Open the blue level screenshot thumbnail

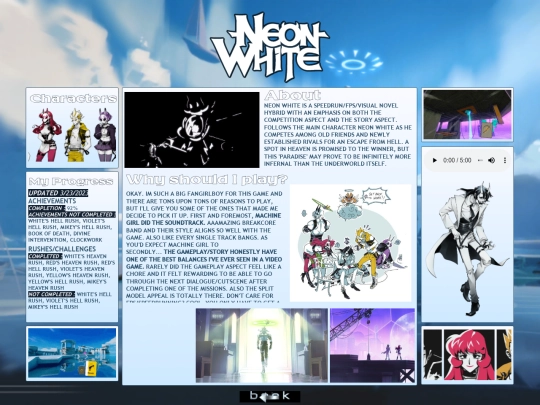tap(72, 353)
